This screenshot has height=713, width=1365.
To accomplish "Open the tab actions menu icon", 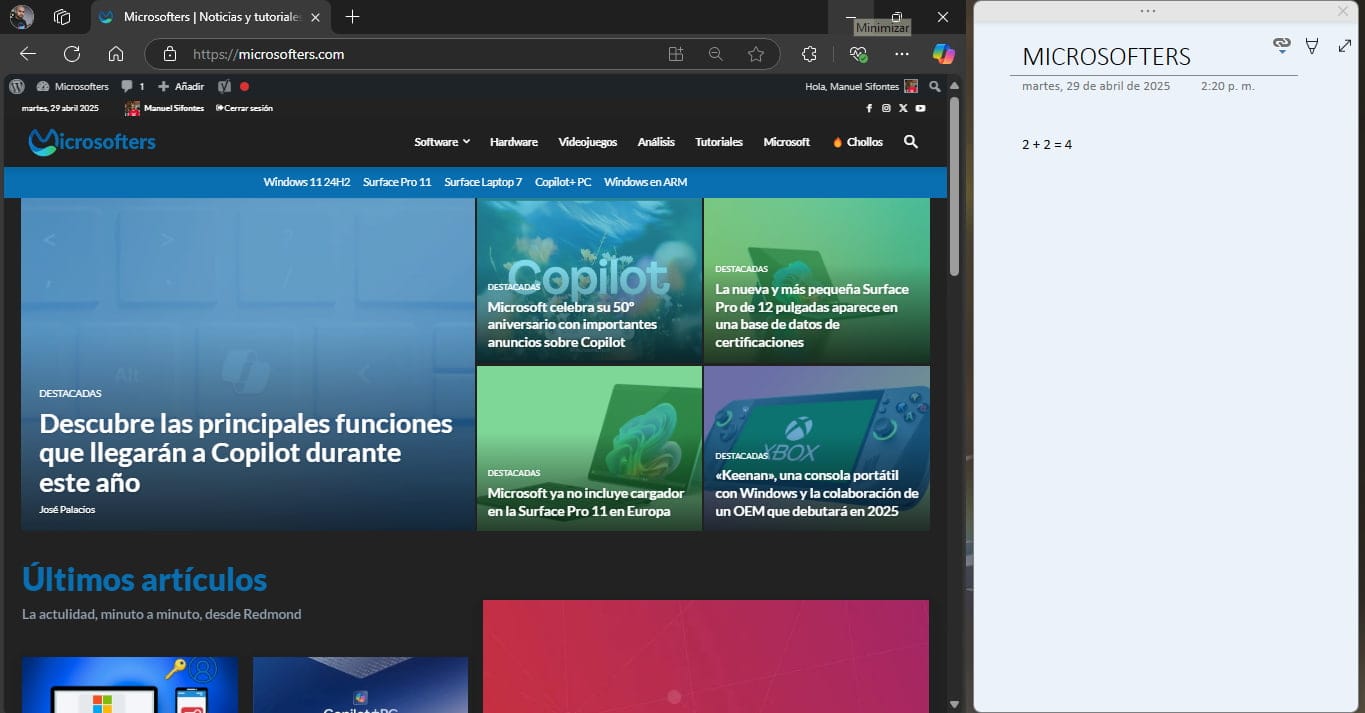I will [62, 17].
